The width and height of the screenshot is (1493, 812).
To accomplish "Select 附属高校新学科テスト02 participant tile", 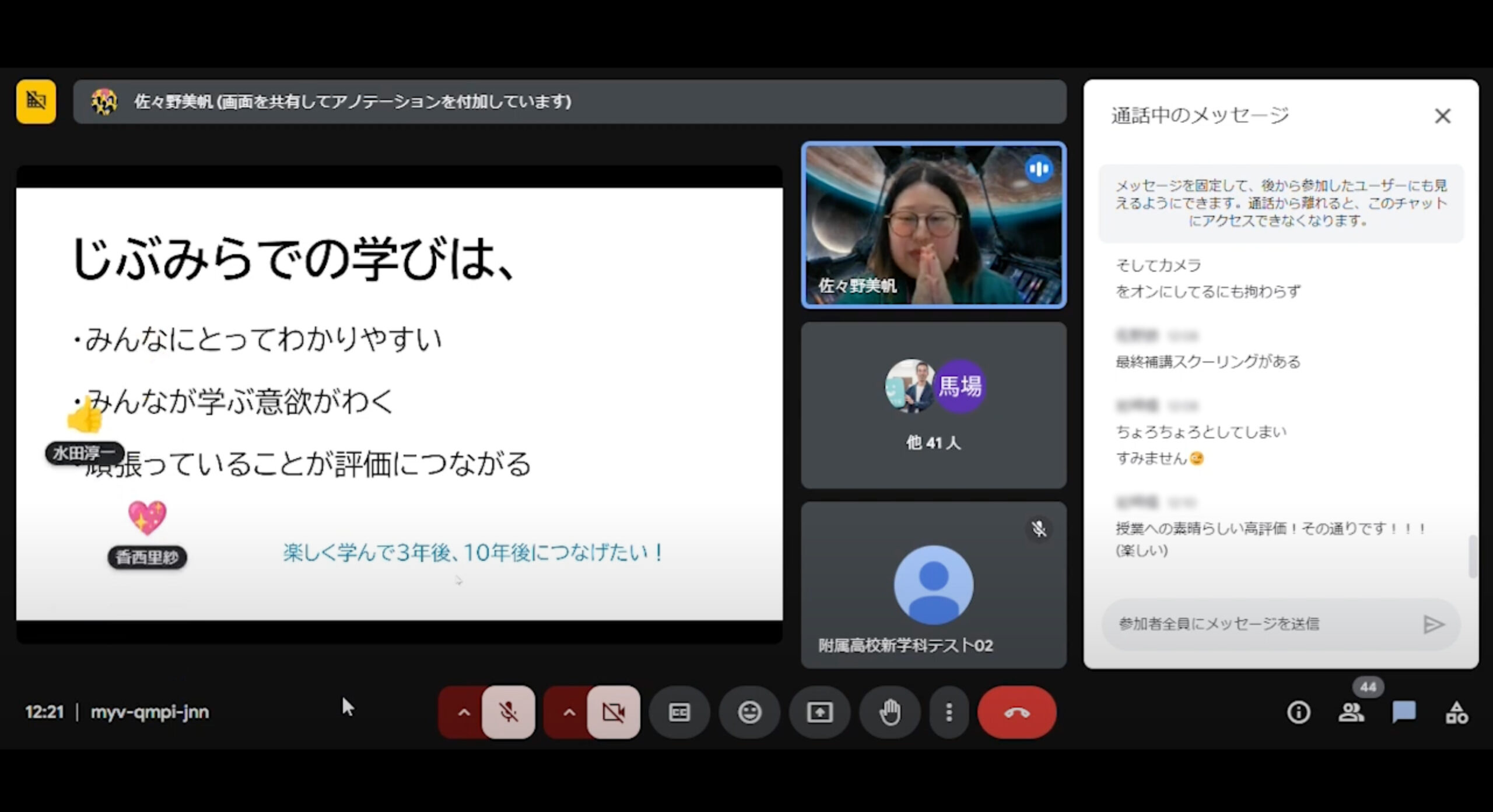I will (933, 585).
